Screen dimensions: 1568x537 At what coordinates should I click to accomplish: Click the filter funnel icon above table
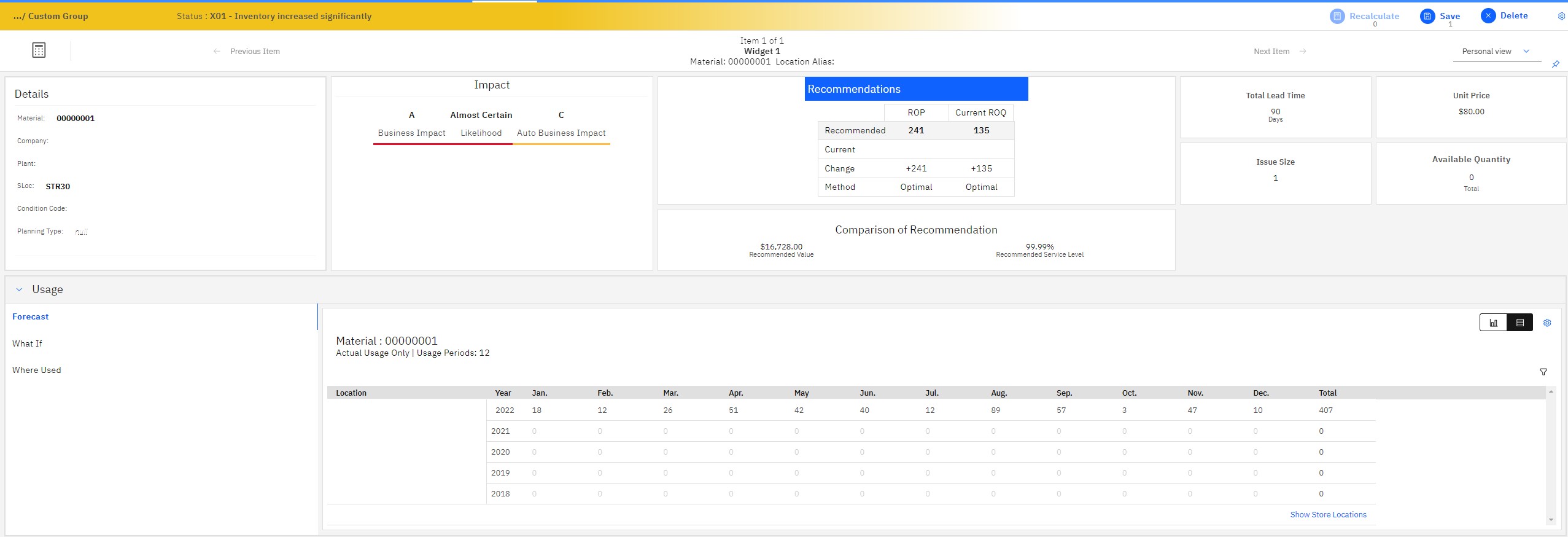coord(1543,372)
